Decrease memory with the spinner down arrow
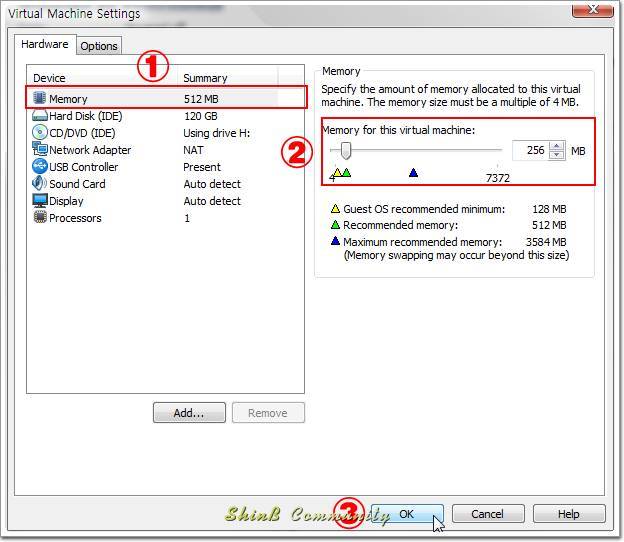Screen dimensions: 624x542 click(x=557, y=155)
